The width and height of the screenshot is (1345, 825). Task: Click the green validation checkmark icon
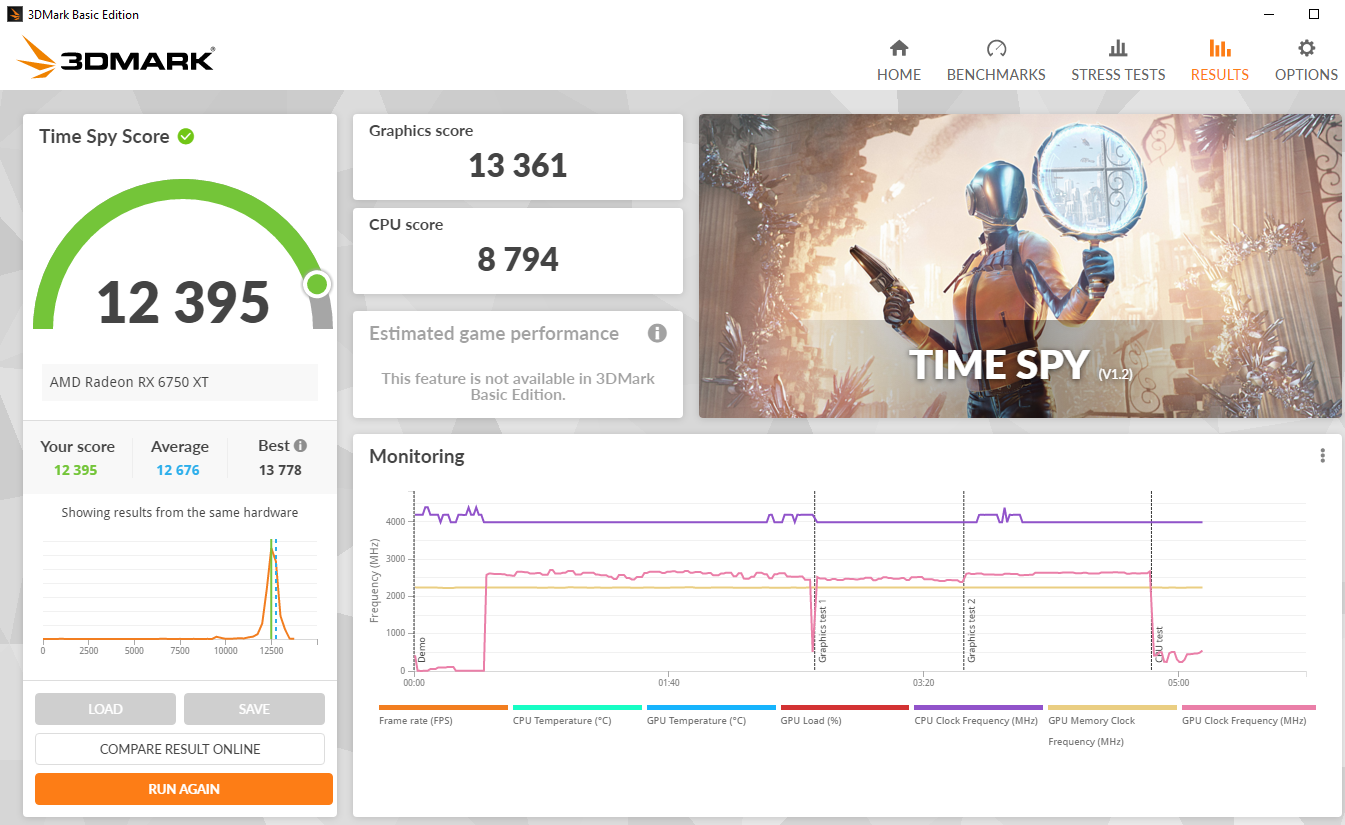(186, 136)
